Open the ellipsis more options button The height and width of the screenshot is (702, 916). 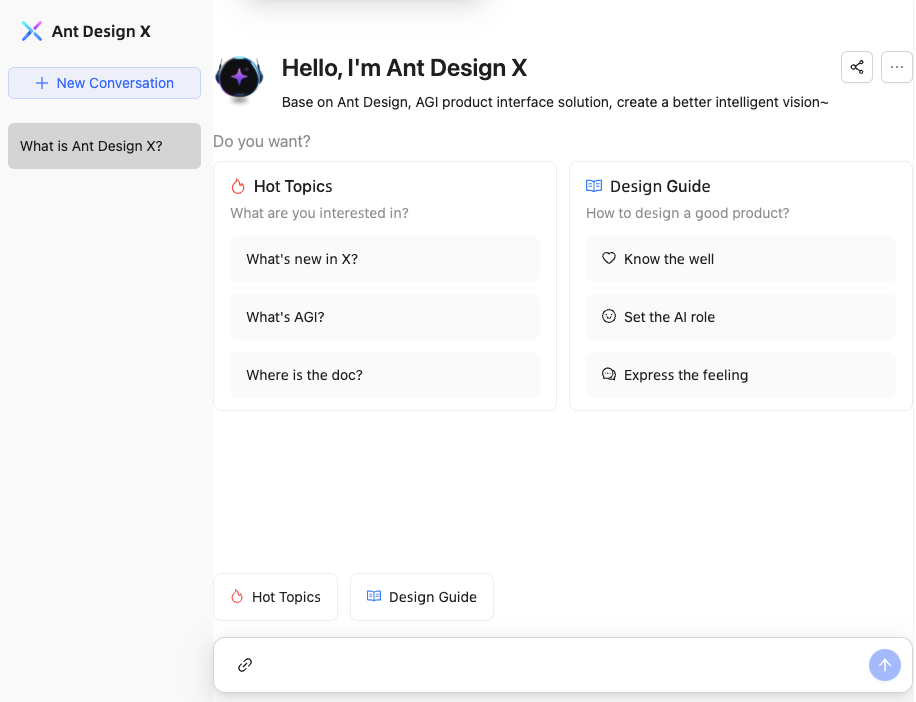coord(896,68)
